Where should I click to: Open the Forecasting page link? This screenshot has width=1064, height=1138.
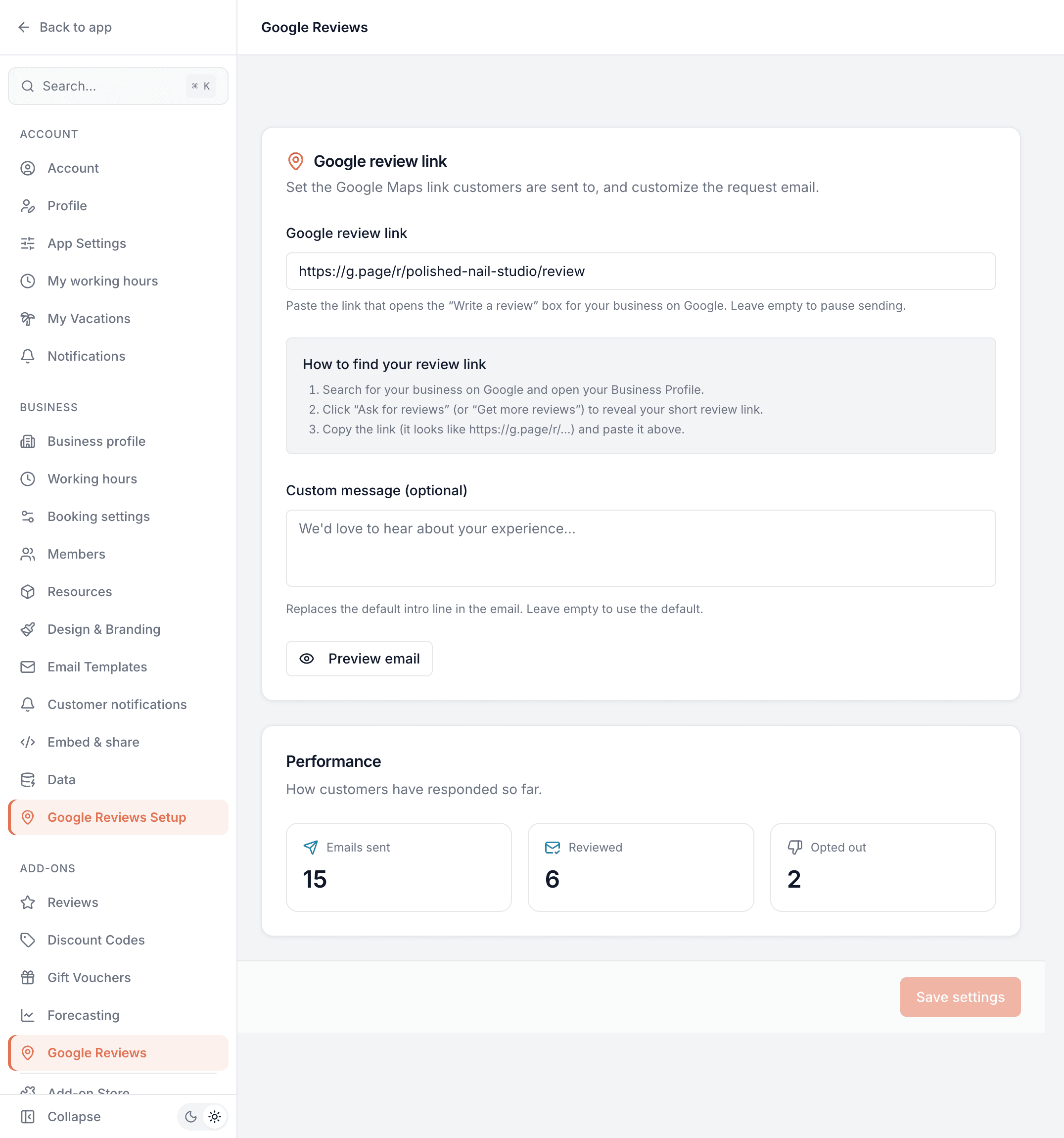click(x=118, y=1015)
